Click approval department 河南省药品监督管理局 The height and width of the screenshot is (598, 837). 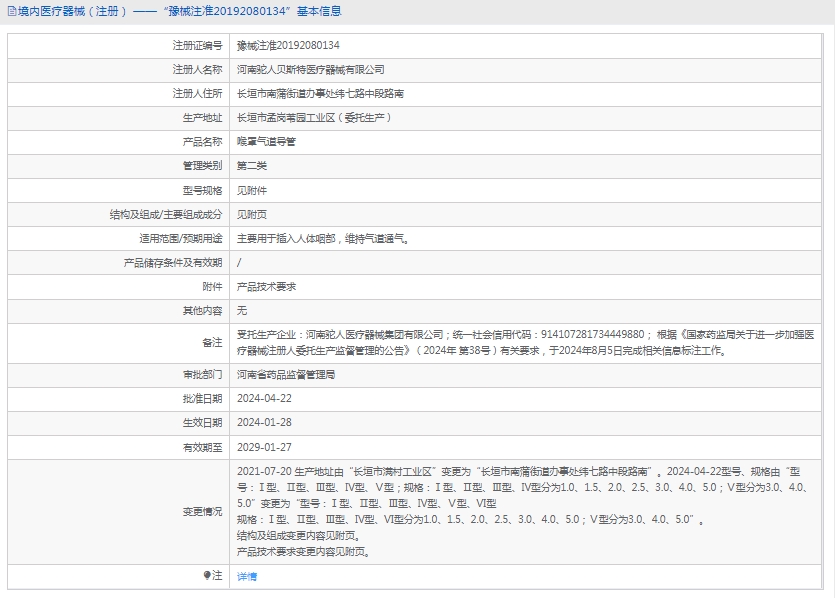(x=286, y=375)
